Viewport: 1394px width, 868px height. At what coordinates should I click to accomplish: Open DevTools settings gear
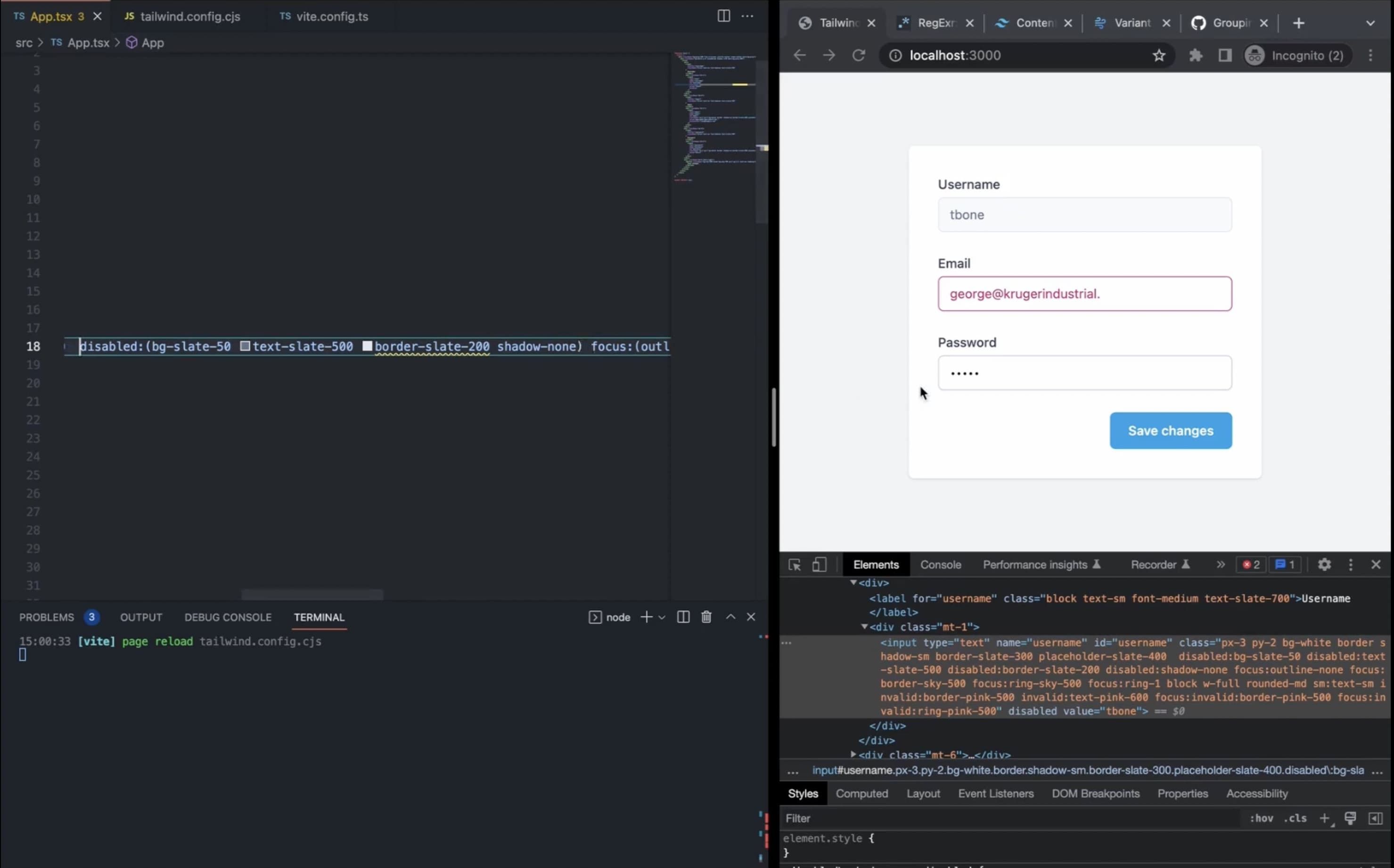point(1324,565)
